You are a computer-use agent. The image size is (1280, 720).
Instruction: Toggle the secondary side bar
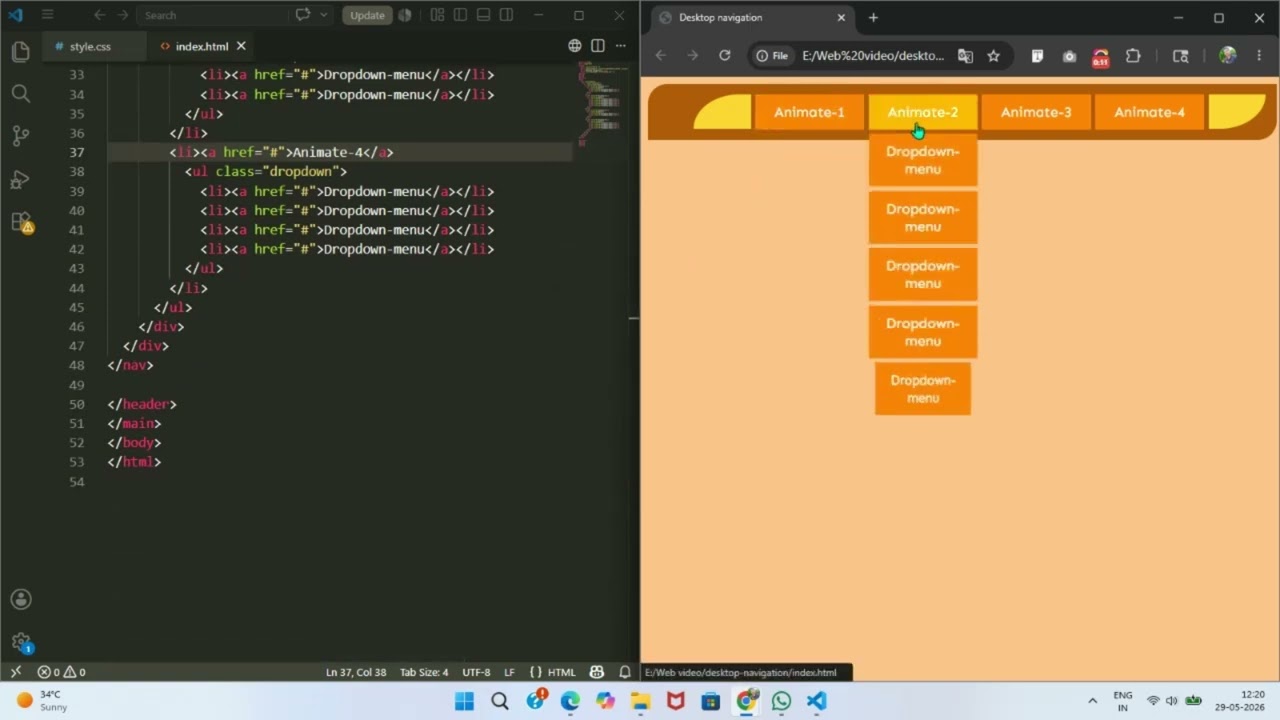point(506,15)
